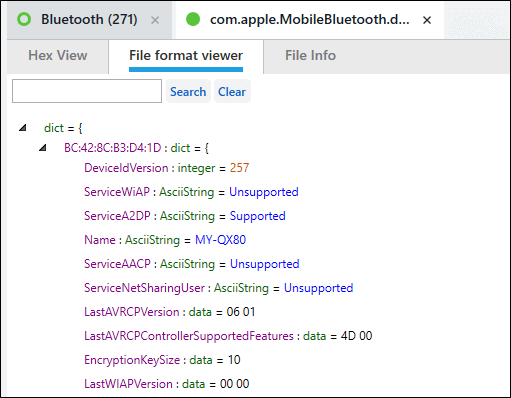Screen dimensions: 511x398
Task: Click the Clear button
Action: pyautogui.click(x=232, y=91)
